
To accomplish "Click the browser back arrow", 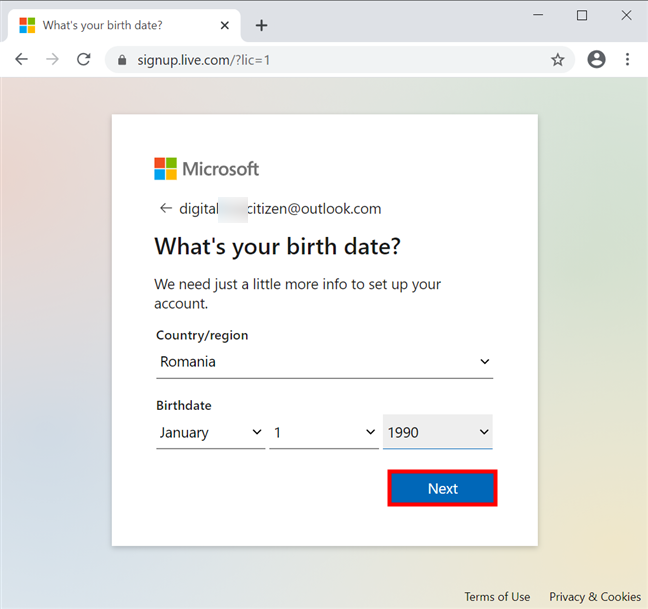I will pyautogui.click(x=21, y=60).
